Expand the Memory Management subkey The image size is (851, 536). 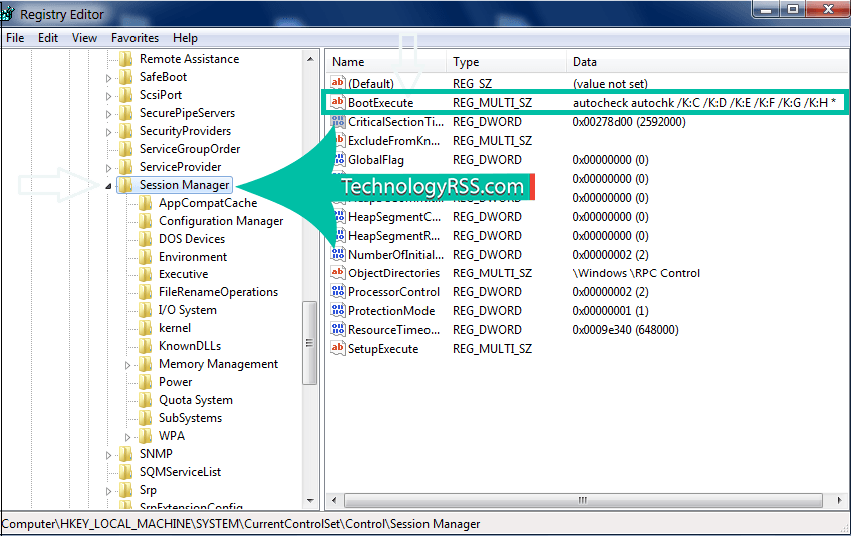point(127,365)
